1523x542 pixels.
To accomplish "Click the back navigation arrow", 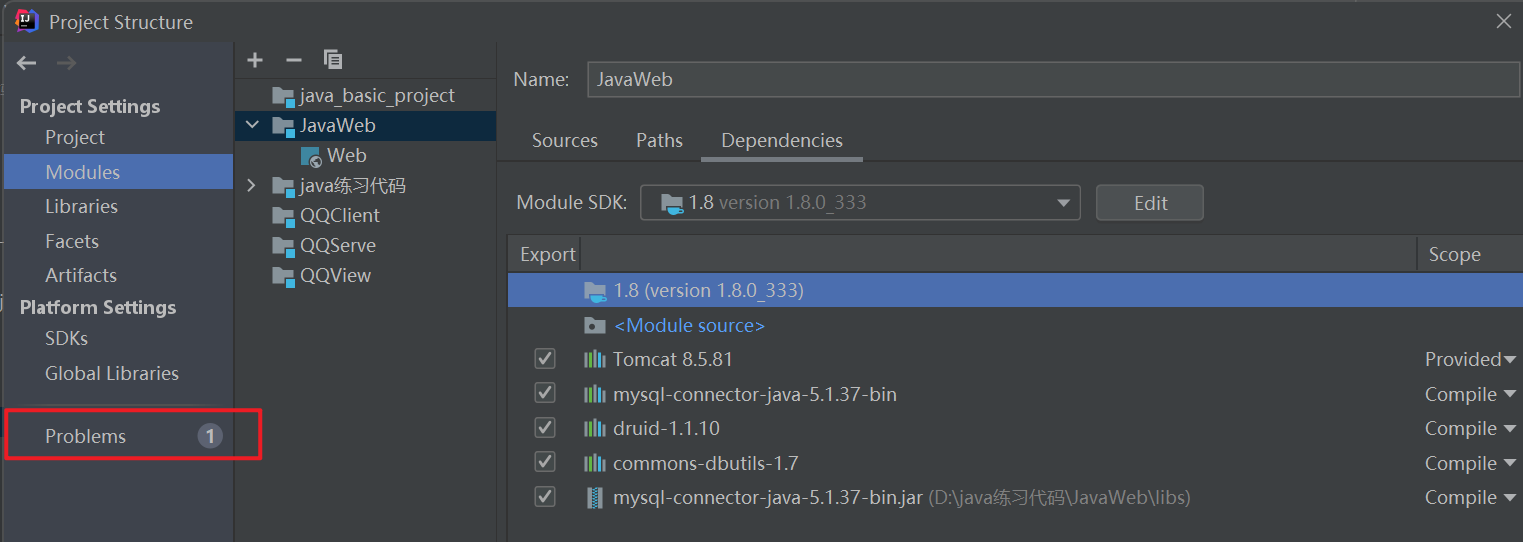I will click(27, 63).
